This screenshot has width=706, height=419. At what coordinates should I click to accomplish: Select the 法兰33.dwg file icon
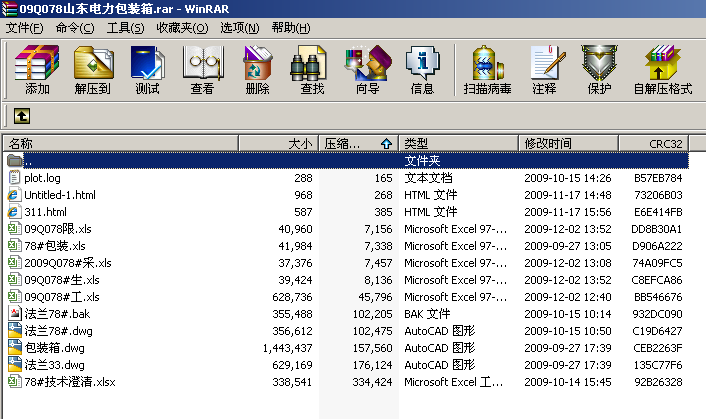[14, 365]
